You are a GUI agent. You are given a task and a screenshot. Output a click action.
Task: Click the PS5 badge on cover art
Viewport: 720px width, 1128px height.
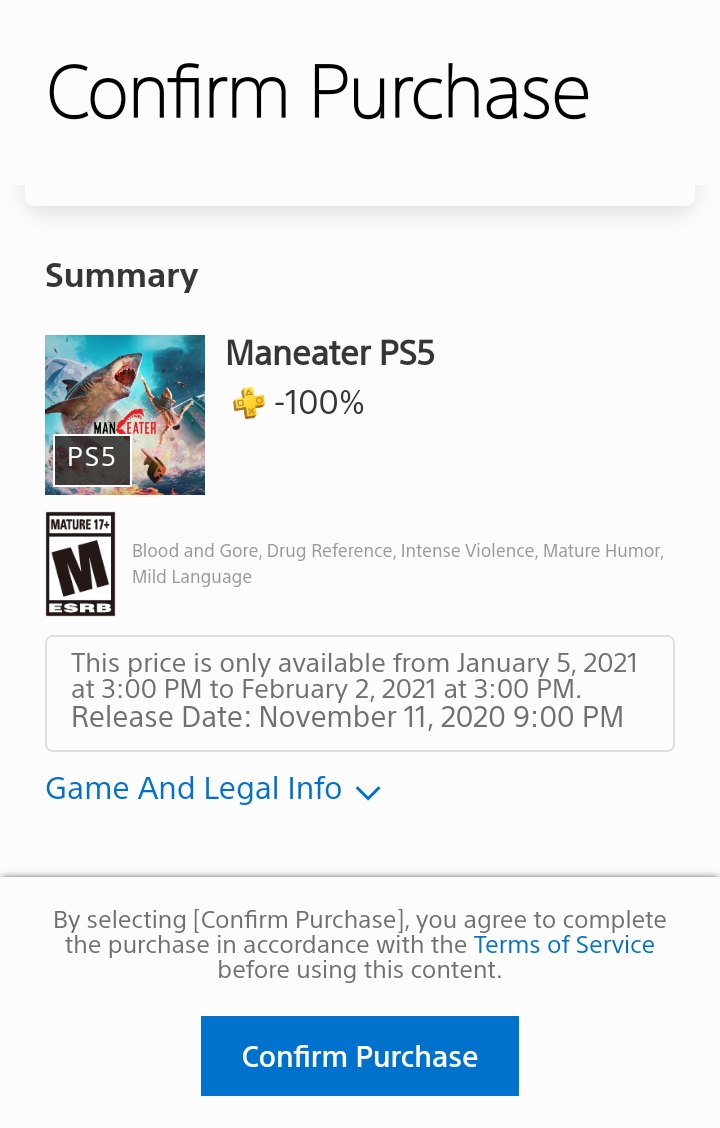pos(92,459)
